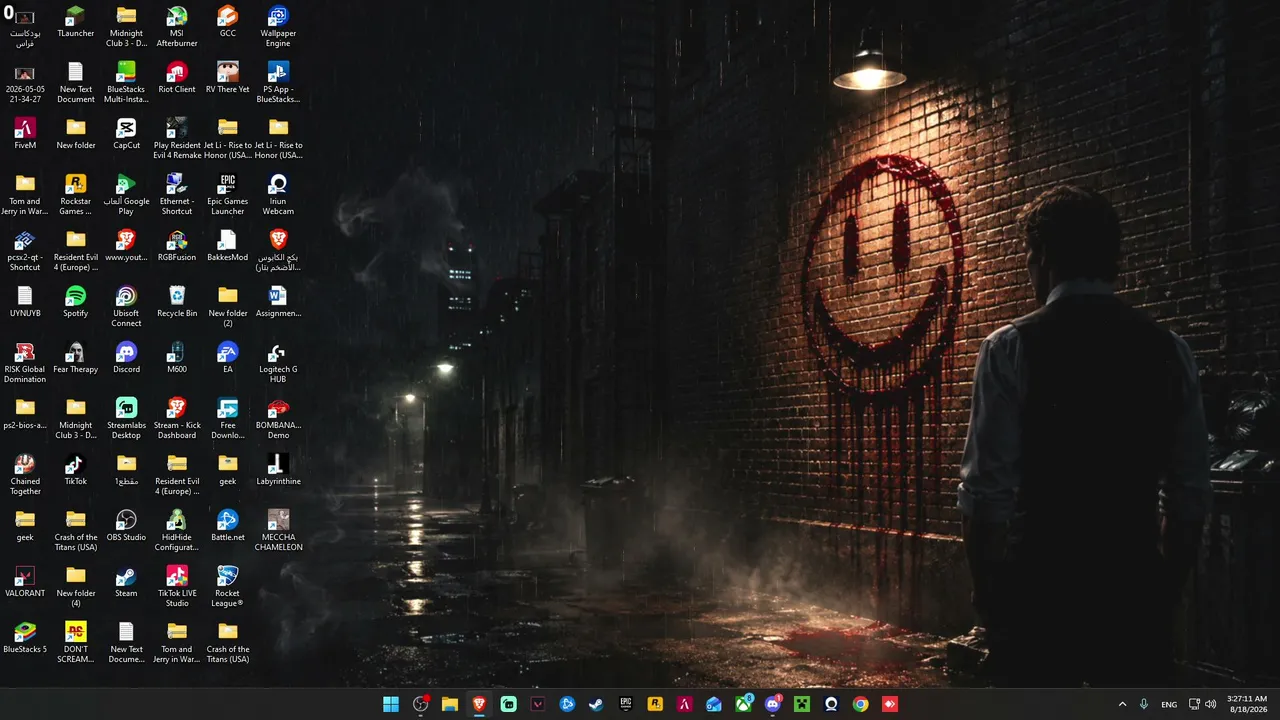
Task: Click the Chained Together desktop icon
Action: pos(25,475)
